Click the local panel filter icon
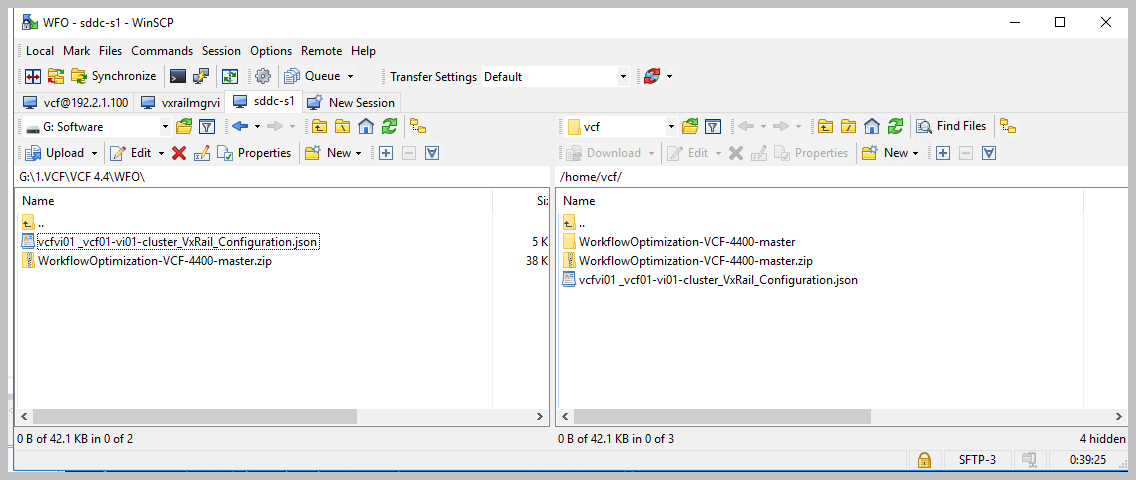This screenshot has width=1136, height=480. pyautogui.click(x=207, y=126)
